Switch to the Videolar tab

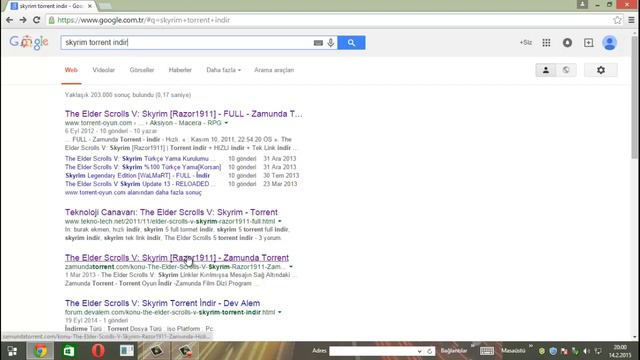pos(104,70)
